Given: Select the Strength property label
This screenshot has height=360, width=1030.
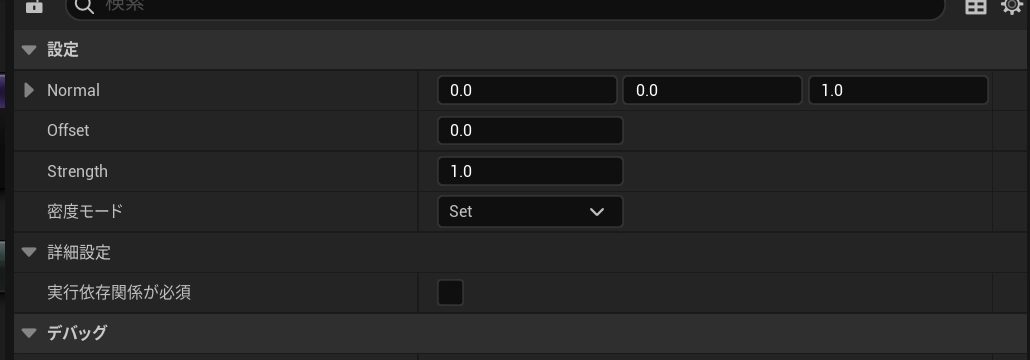Looking at the screenshot, I should point(77,171).
